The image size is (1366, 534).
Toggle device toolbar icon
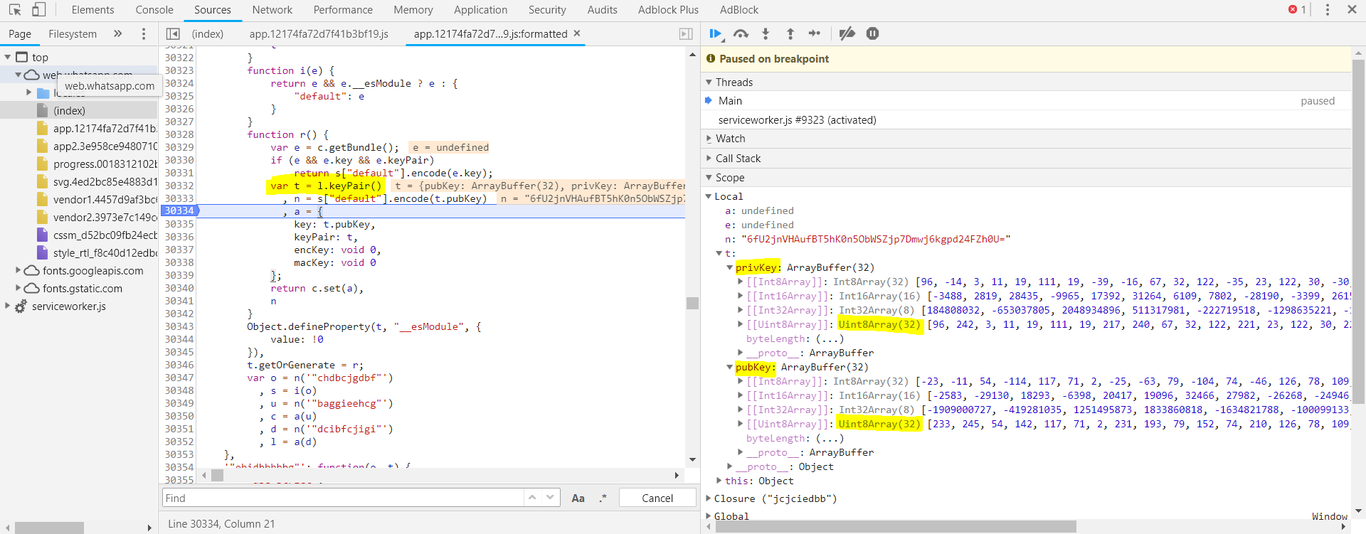38,10
